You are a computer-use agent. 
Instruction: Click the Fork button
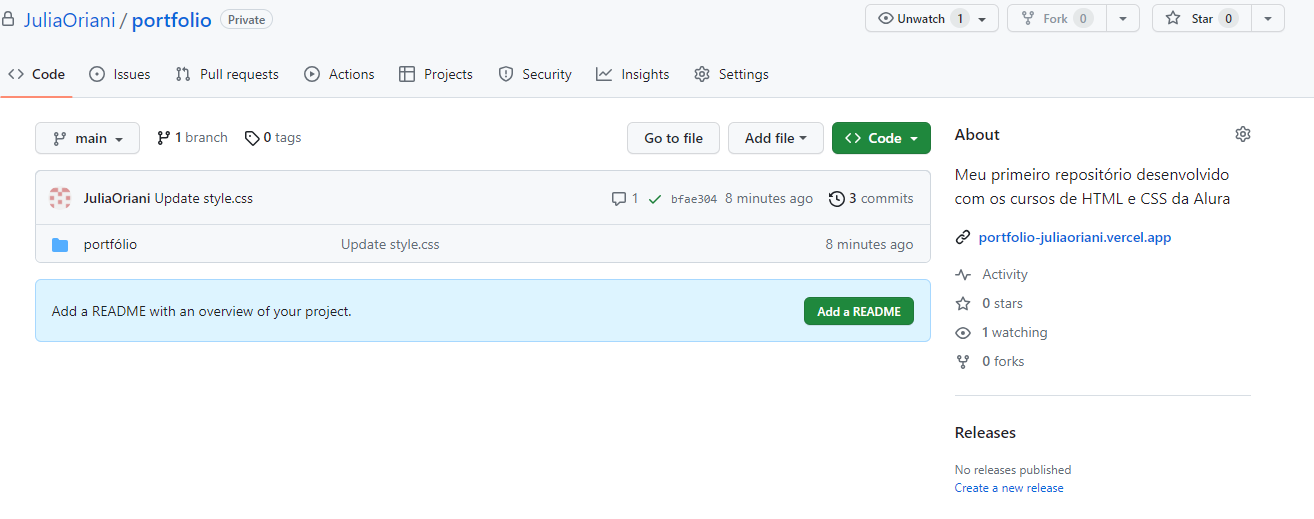point(1057,18)
